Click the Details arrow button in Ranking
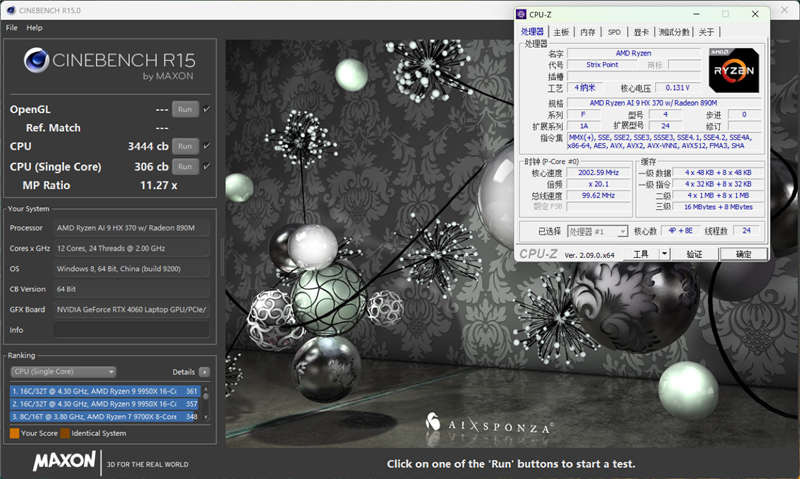 204,372
